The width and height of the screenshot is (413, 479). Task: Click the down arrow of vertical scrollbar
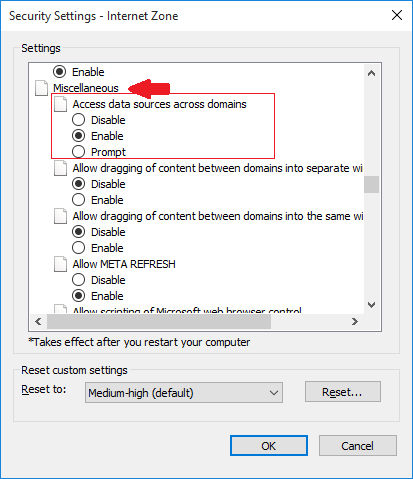[x=371, y=305]
